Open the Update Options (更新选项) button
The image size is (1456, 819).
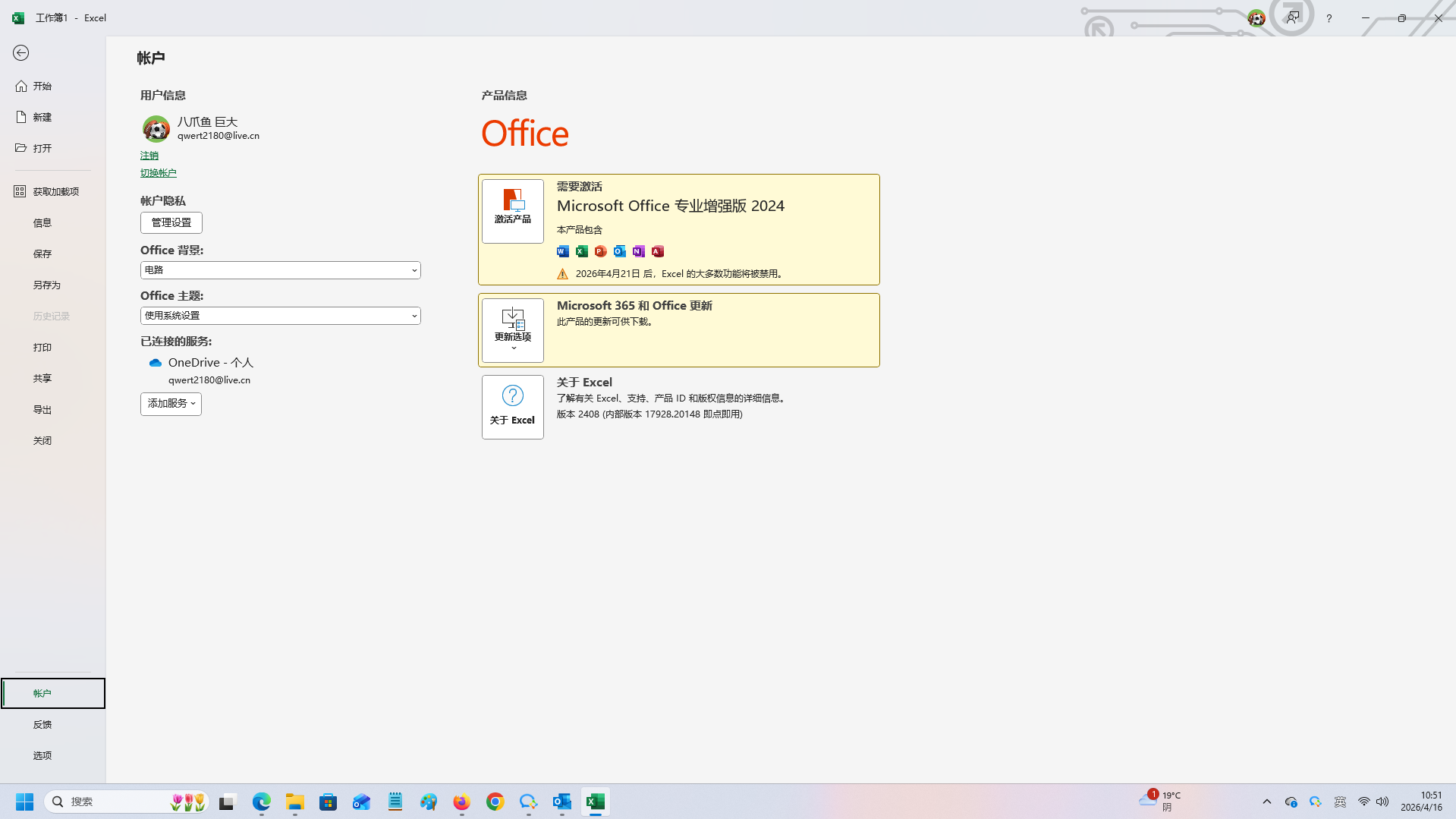coord(513,329)
